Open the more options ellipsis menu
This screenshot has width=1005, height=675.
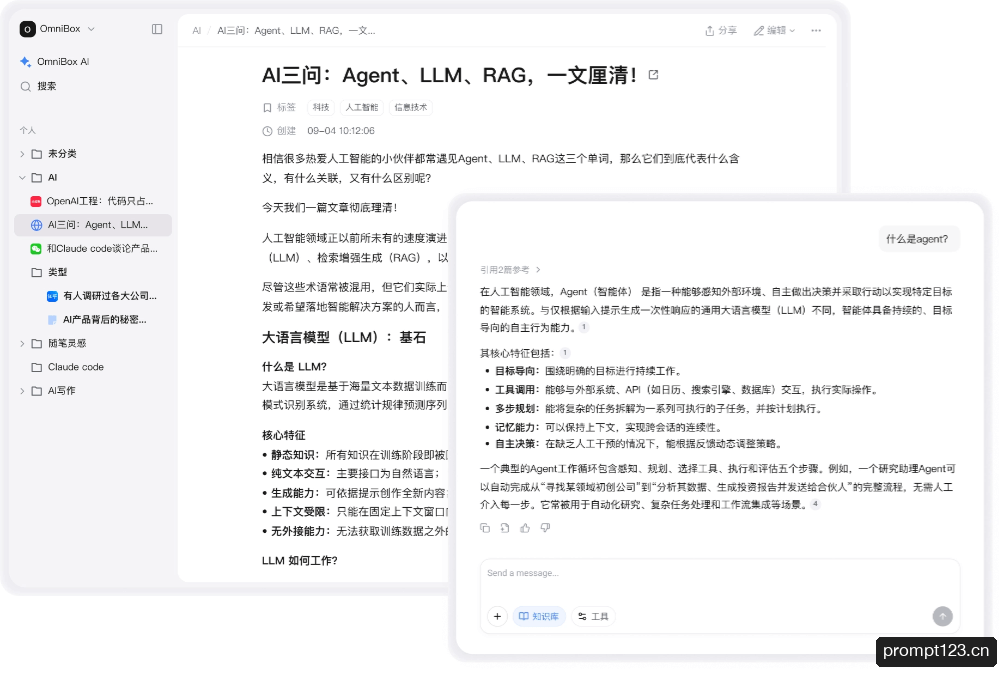pyautogui.click(x=816, y=31)
